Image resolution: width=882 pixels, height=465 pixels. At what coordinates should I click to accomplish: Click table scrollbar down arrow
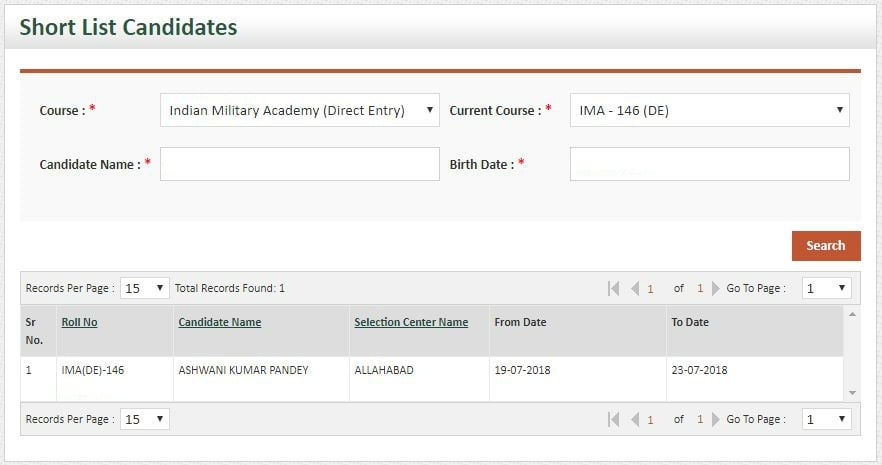click(x=852, y=393)
